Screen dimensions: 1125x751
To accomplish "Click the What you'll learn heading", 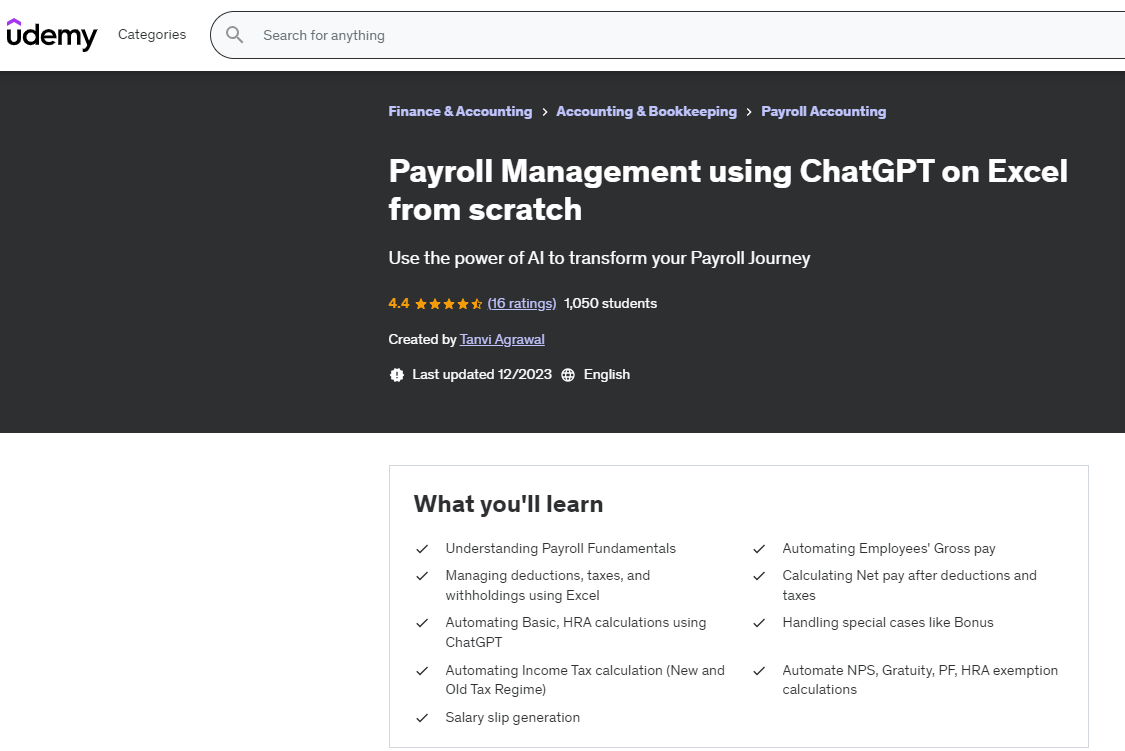I will [508, 504].
